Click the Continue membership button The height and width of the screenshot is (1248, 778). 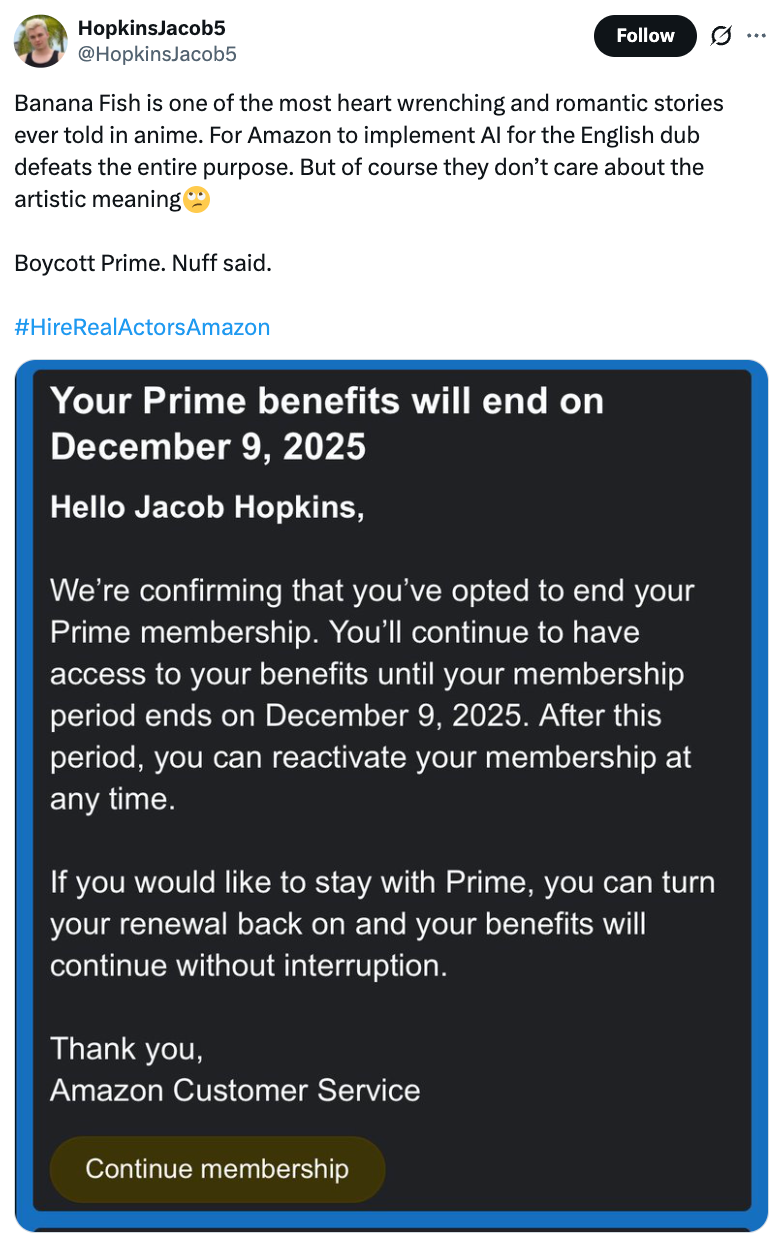coord(217,1168)
